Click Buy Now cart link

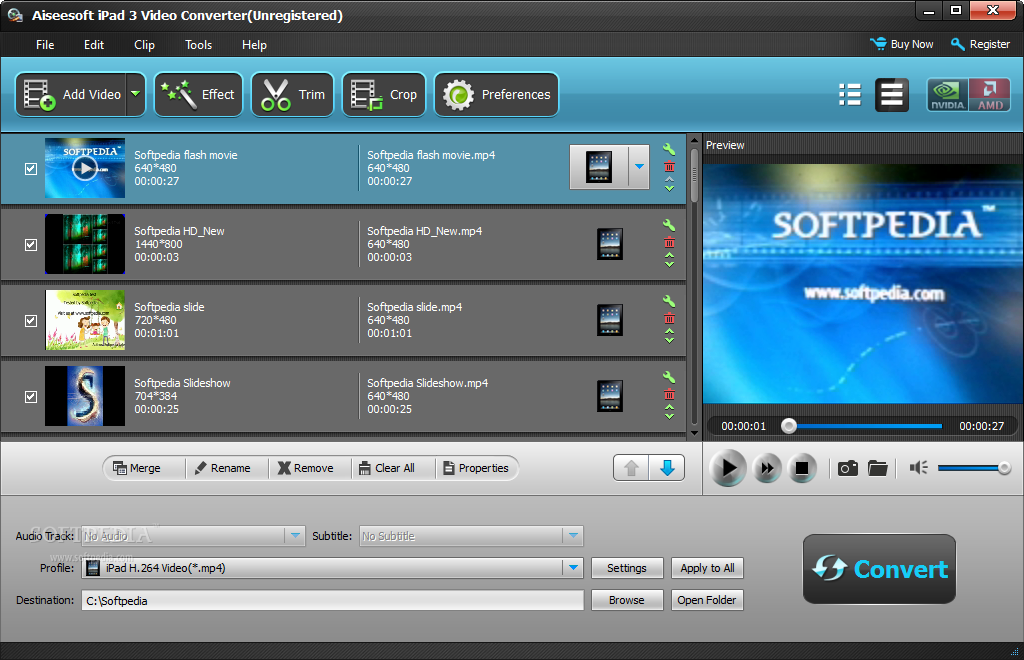coord(902,44)
